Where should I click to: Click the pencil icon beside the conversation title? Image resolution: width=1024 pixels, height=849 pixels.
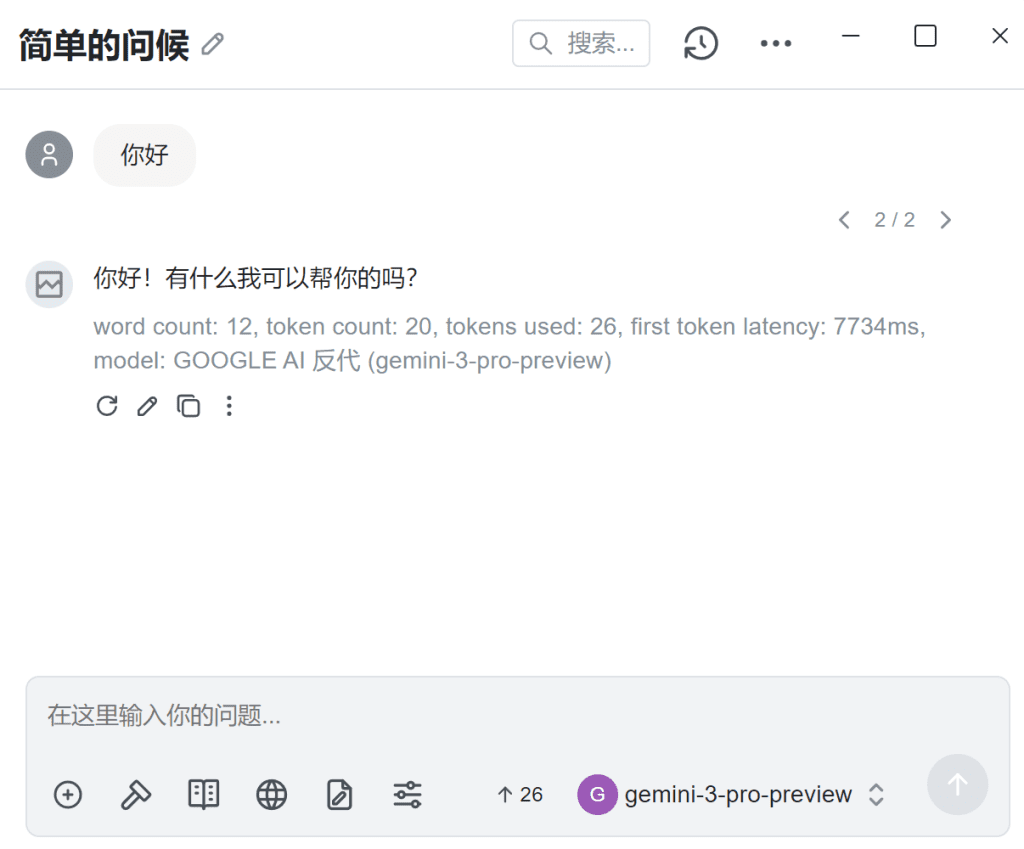[212, 44]
